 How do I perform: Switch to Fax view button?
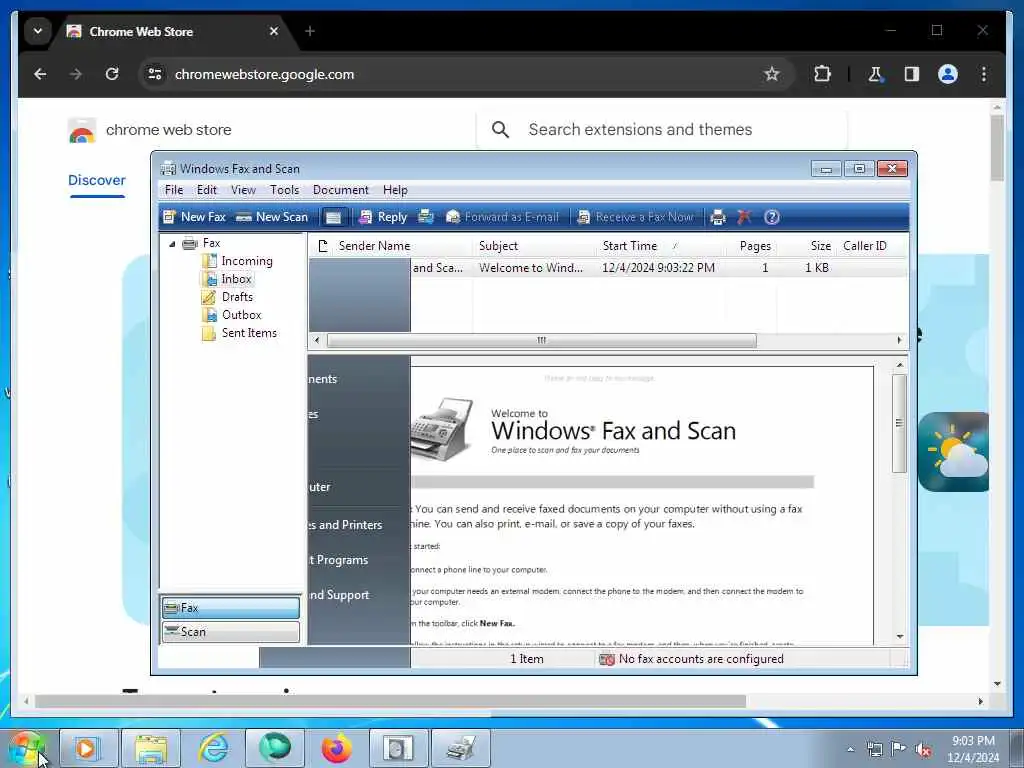pyautogui.click(x=231, y=608)
